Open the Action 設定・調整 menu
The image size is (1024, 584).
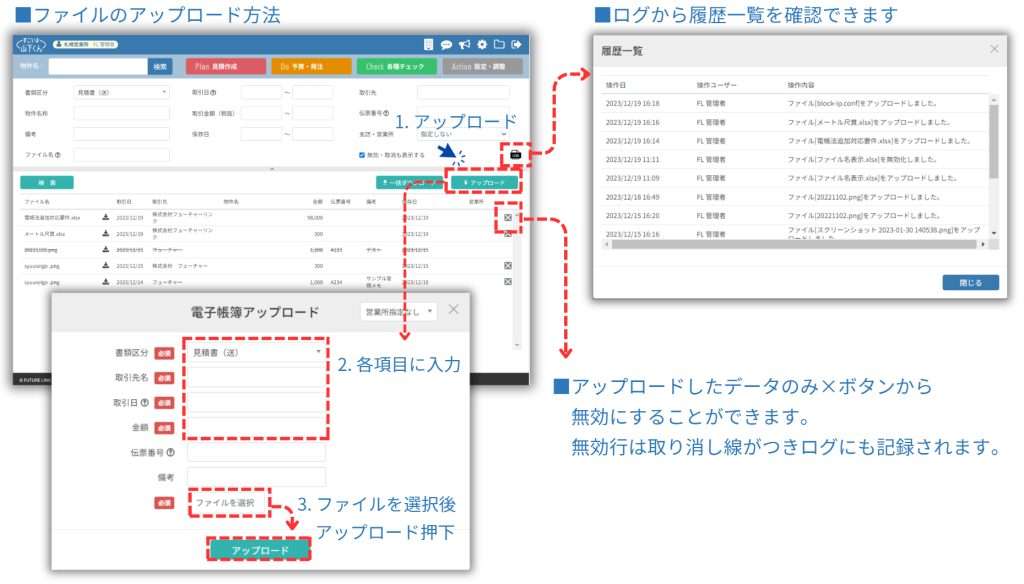483,67
